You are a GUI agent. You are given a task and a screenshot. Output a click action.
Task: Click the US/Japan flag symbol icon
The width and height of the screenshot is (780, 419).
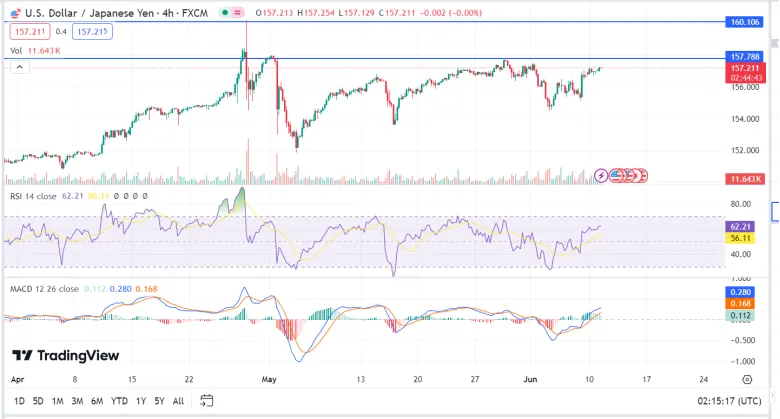15,13
